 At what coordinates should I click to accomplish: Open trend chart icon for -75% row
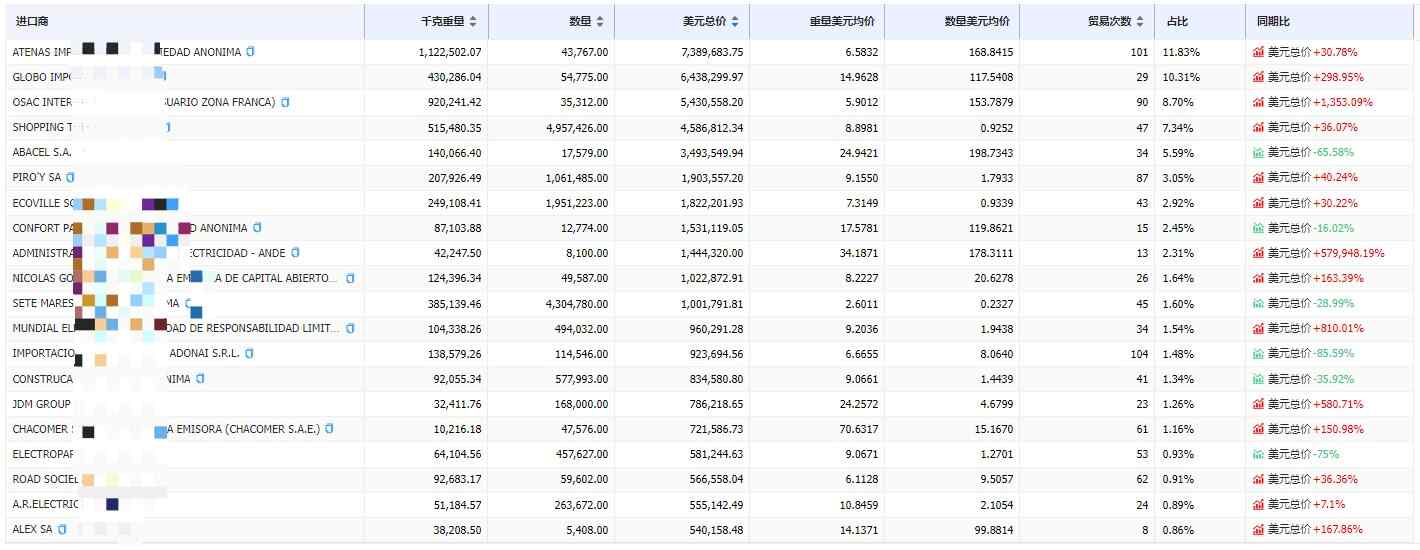point(1258,454)
